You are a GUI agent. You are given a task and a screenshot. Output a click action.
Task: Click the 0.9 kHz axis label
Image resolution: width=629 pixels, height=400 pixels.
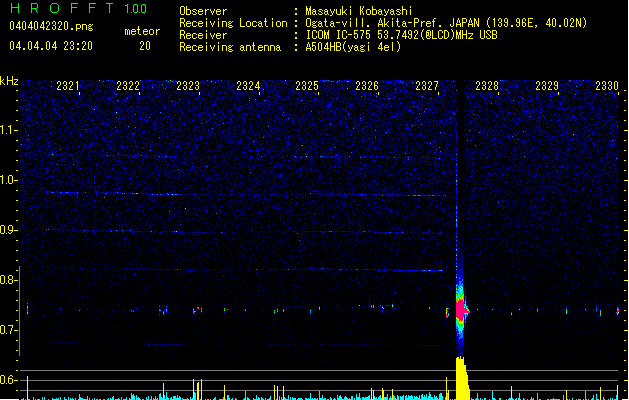[8, 230]
